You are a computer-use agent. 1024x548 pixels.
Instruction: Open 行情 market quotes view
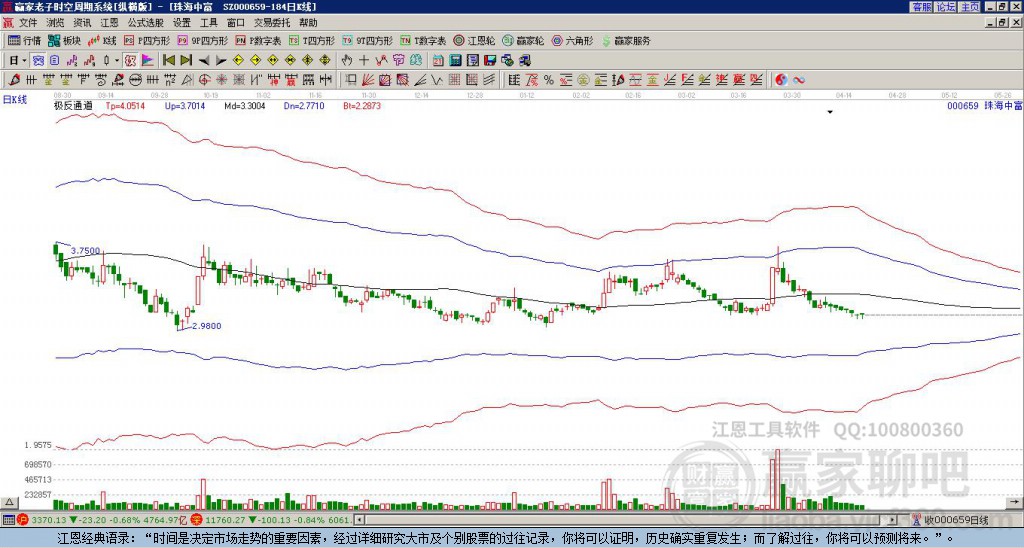pos(24,40)
